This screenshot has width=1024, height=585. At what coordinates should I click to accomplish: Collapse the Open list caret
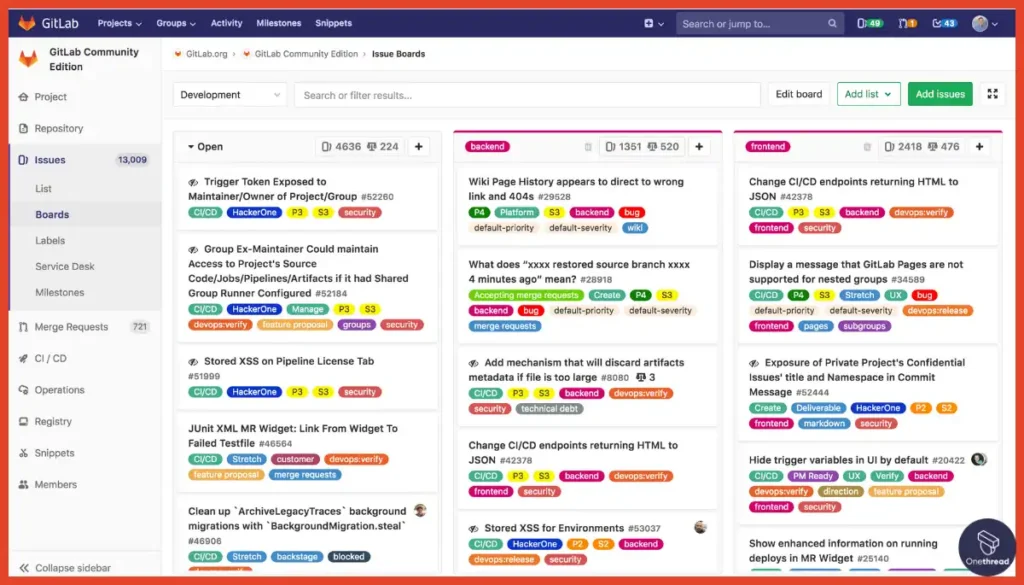click(x=191, y=147)
